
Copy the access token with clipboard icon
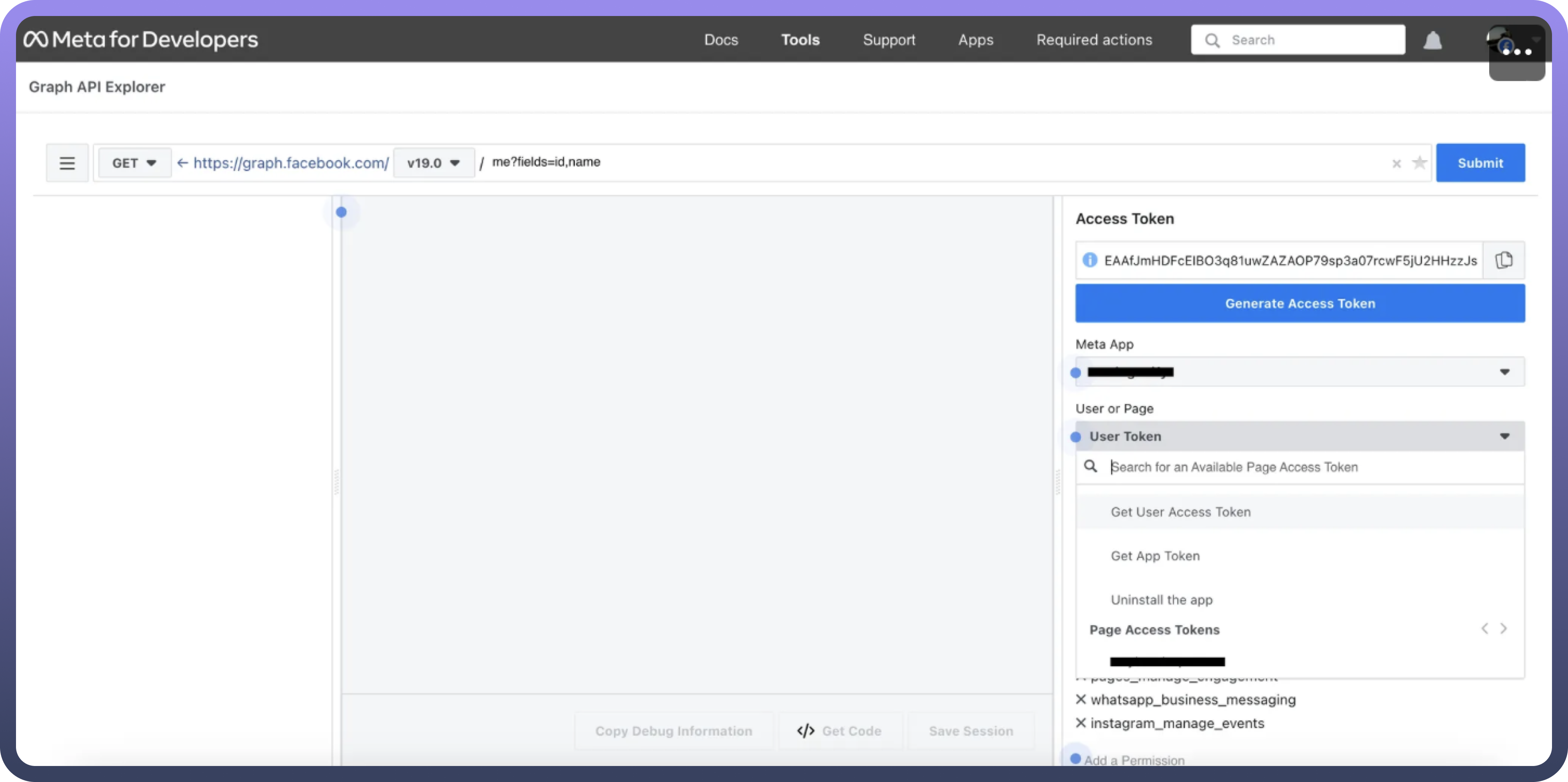(x=1504, y=260)
